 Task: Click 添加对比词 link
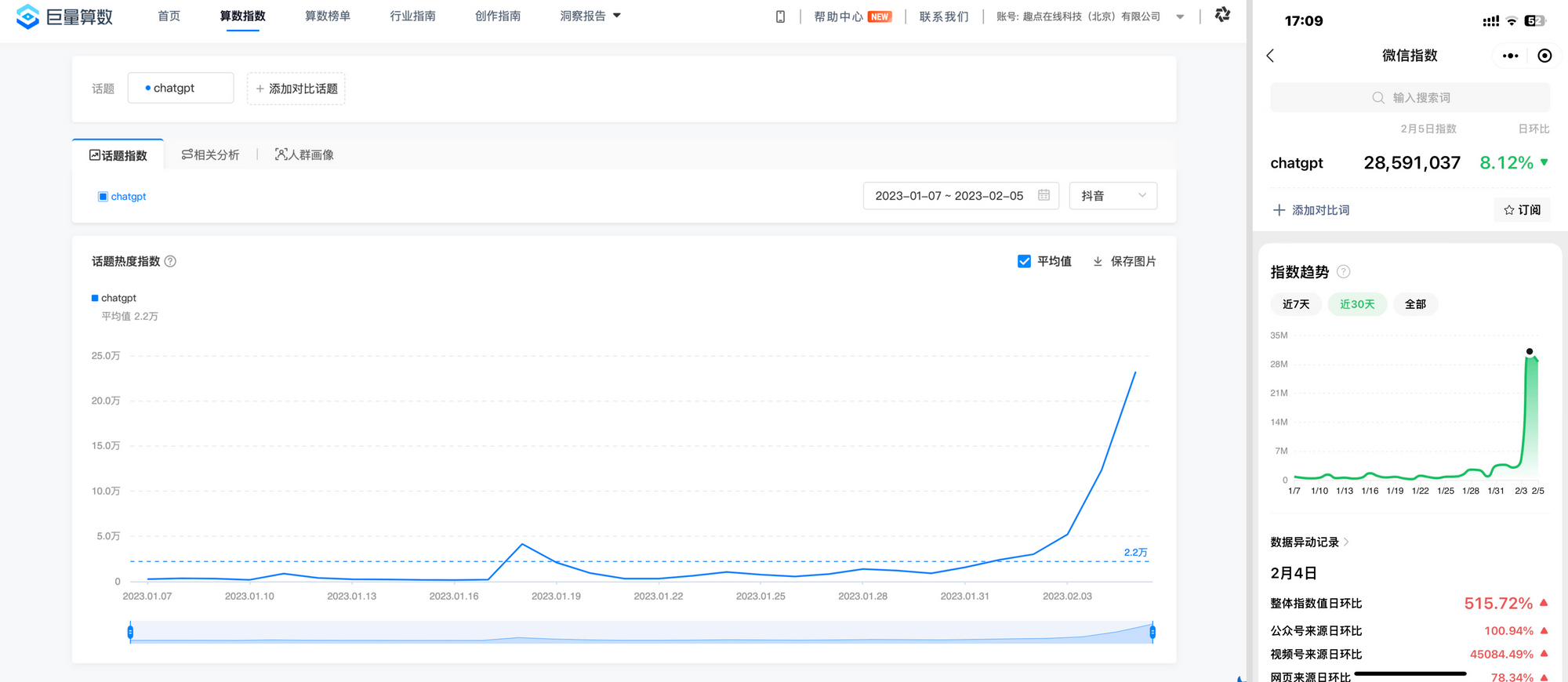click(x=1311, y=210)
